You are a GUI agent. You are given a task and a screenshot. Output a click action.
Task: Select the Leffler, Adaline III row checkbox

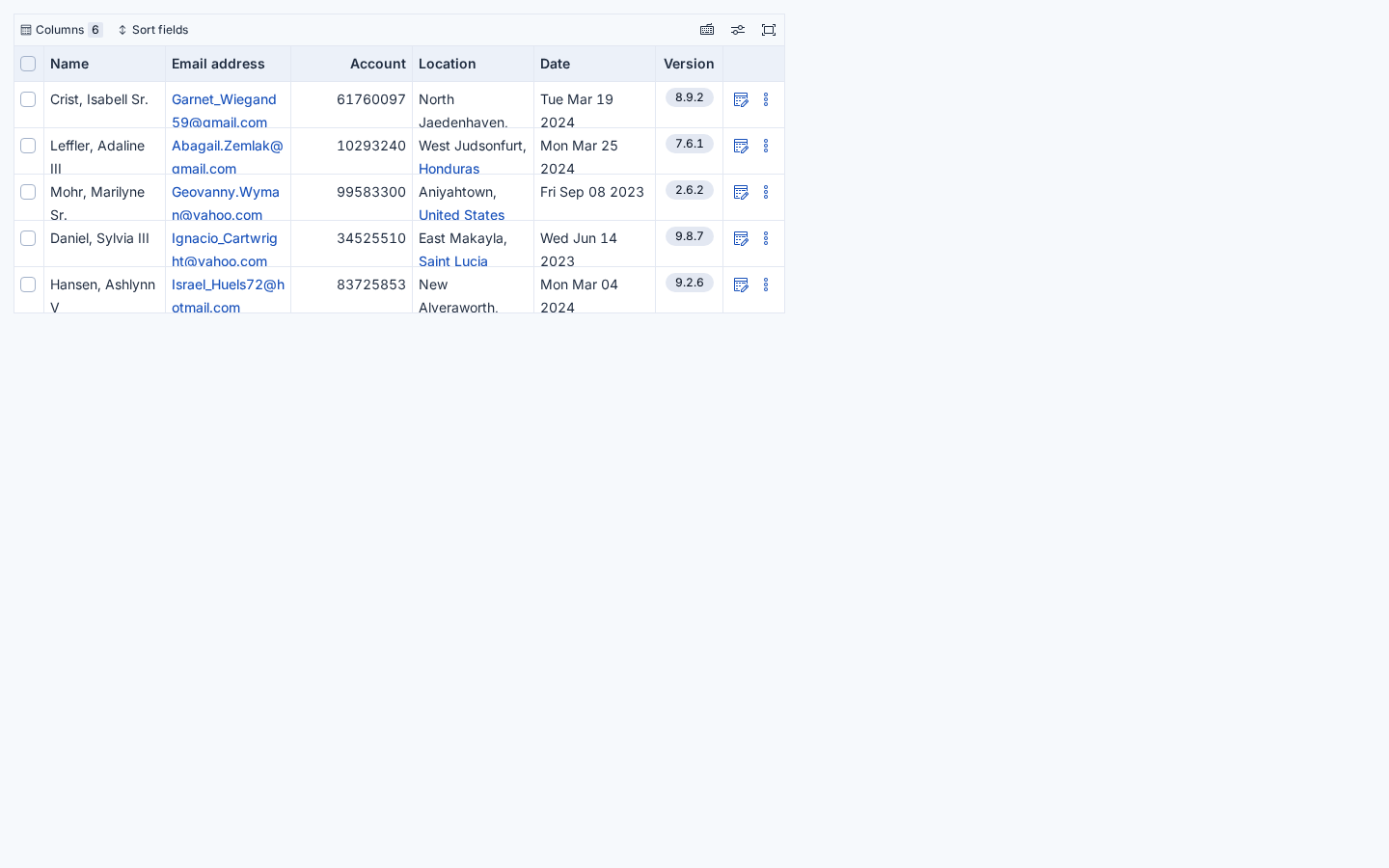(28, 146)
